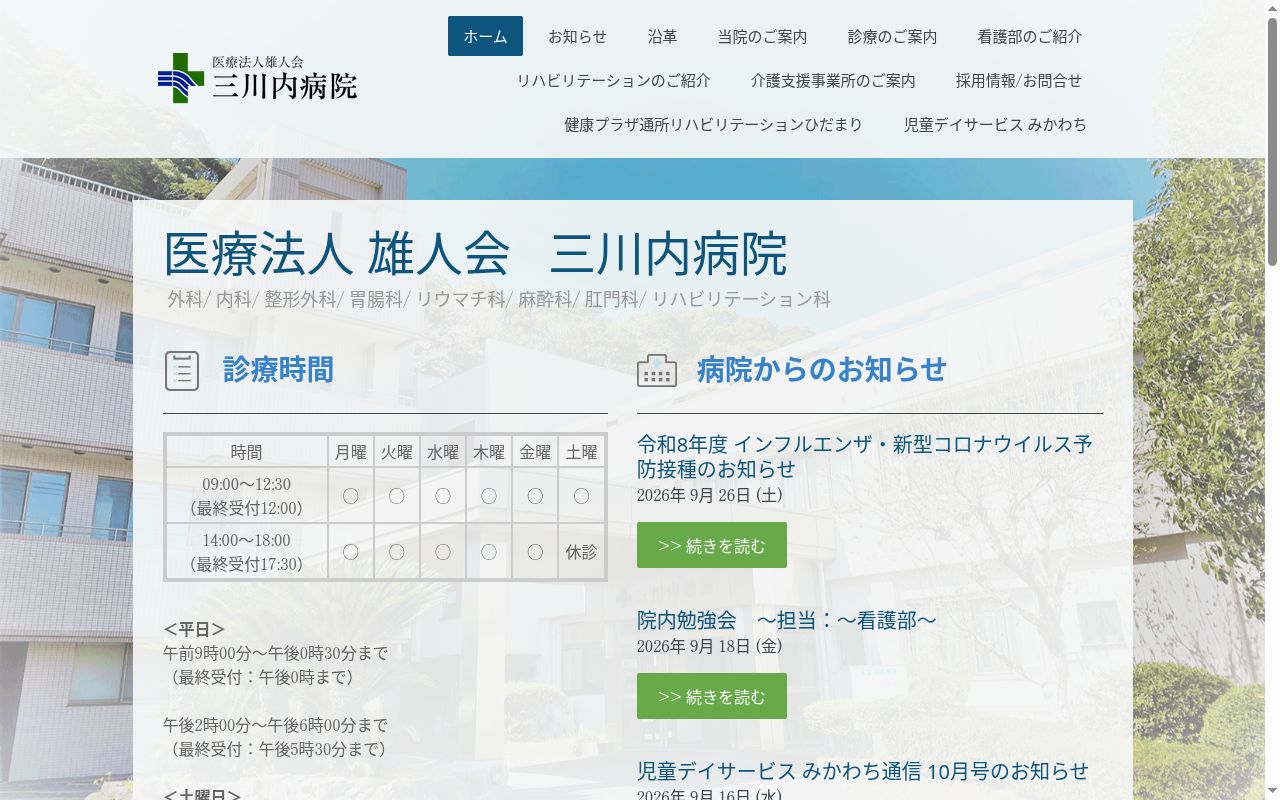Open the お知らせ menu item
Screen dimensions: 1280x800
[x=577, y=36]
